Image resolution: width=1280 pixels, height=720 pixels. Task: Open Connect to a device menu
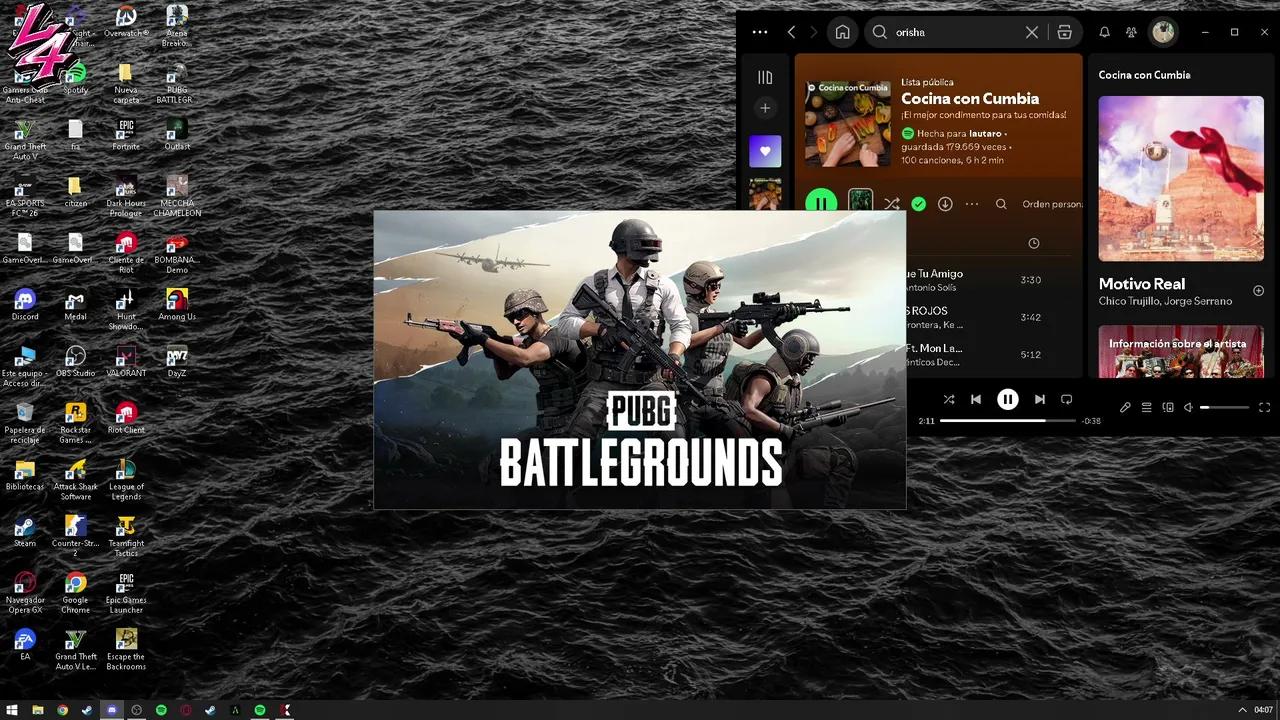point(1168,407)
